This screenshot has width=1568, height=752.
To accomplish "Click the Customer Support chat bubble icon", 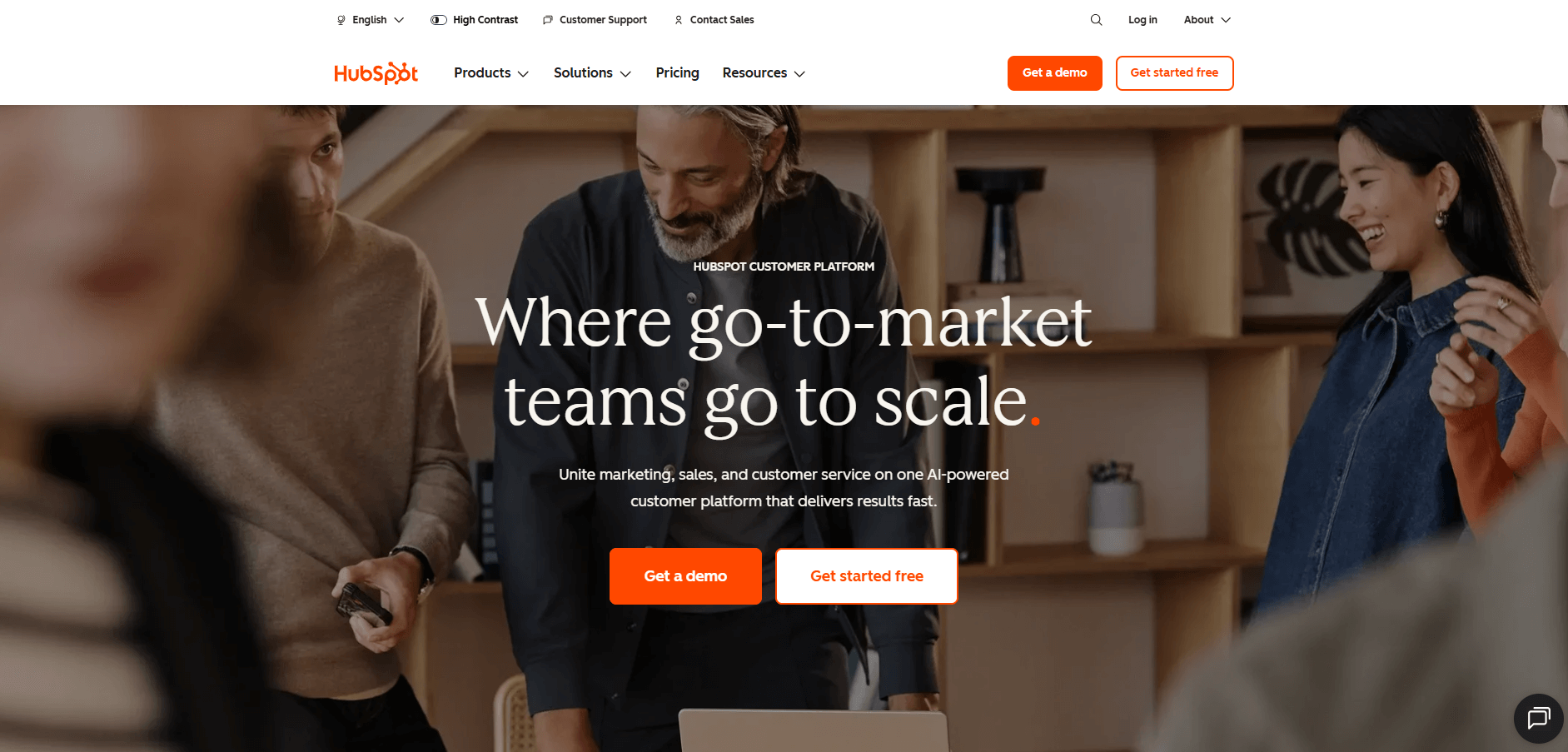I will click(x=547, y=20).
